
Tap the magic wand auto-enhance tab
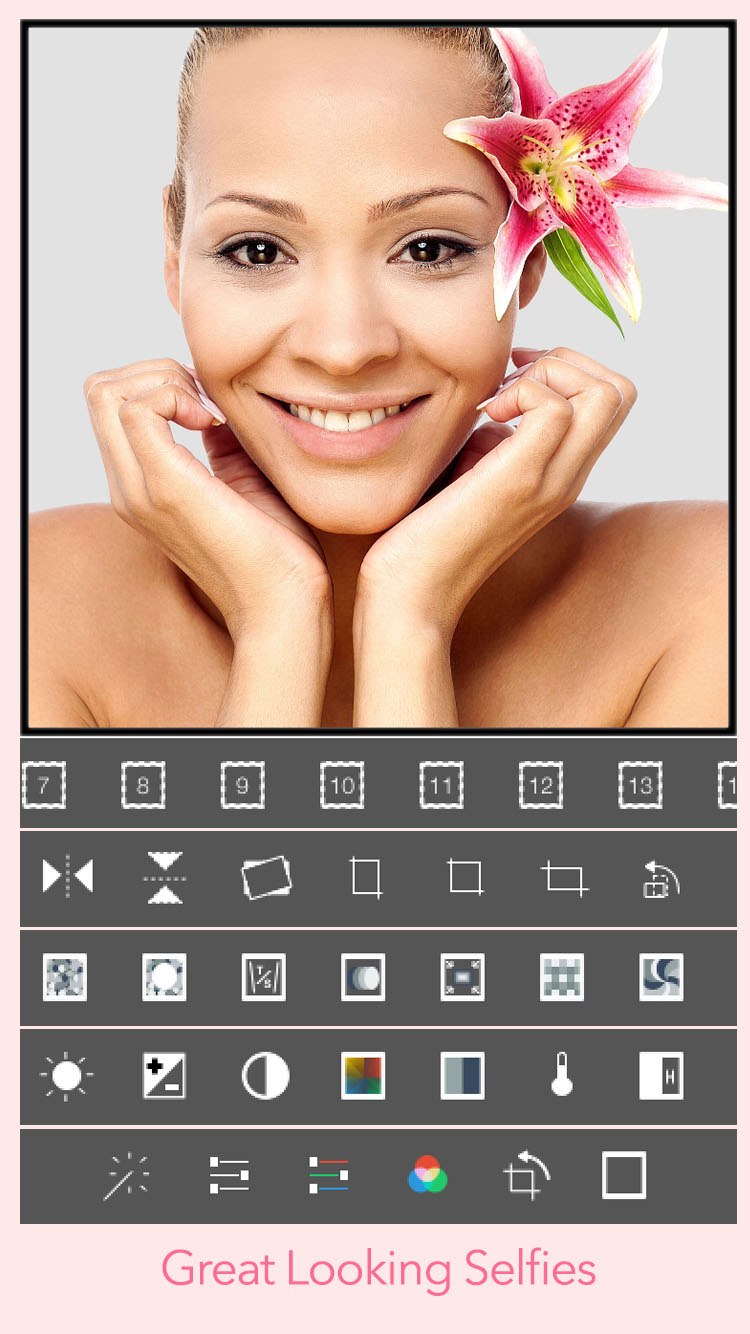[x=127, y=1175]
